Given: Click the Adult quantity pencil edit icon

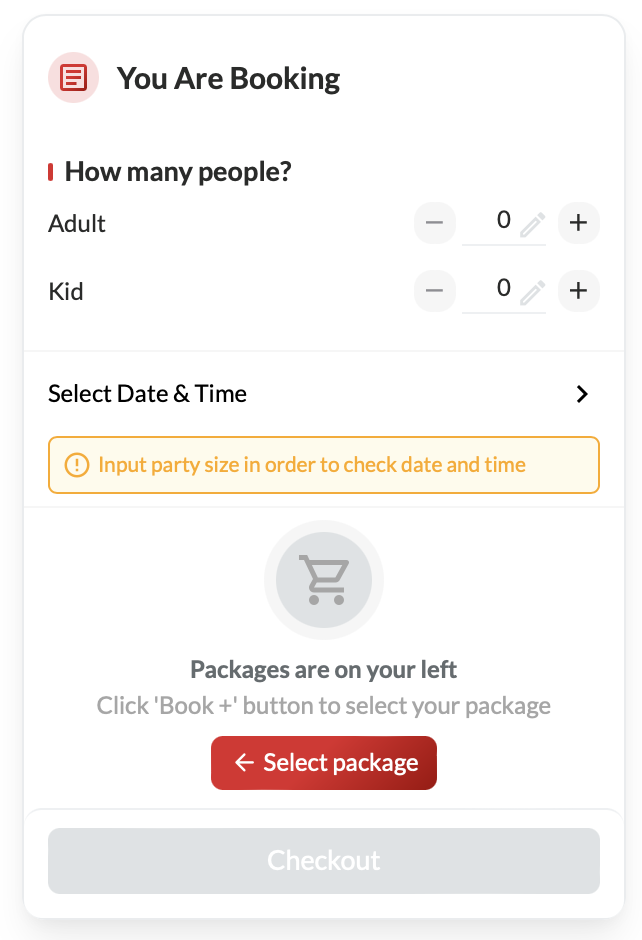Looking at the screenshot, I should [x=532, y=224].
